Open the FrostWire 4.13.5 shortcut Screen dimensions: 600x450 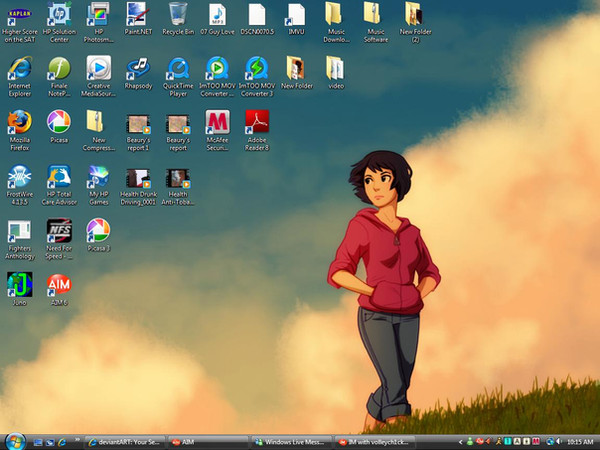pyautogui.click(x=18, y=177)
